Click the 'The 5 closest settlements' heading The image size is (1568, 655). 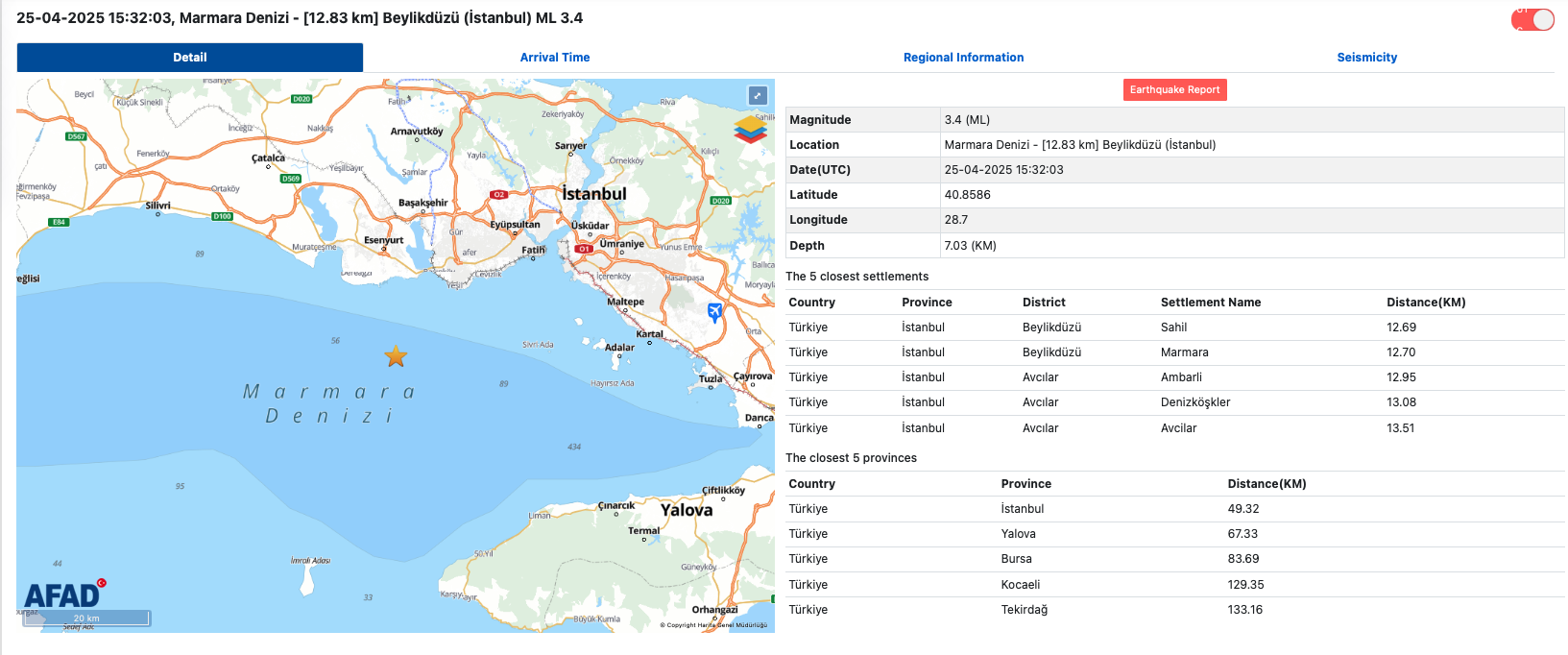856,277
